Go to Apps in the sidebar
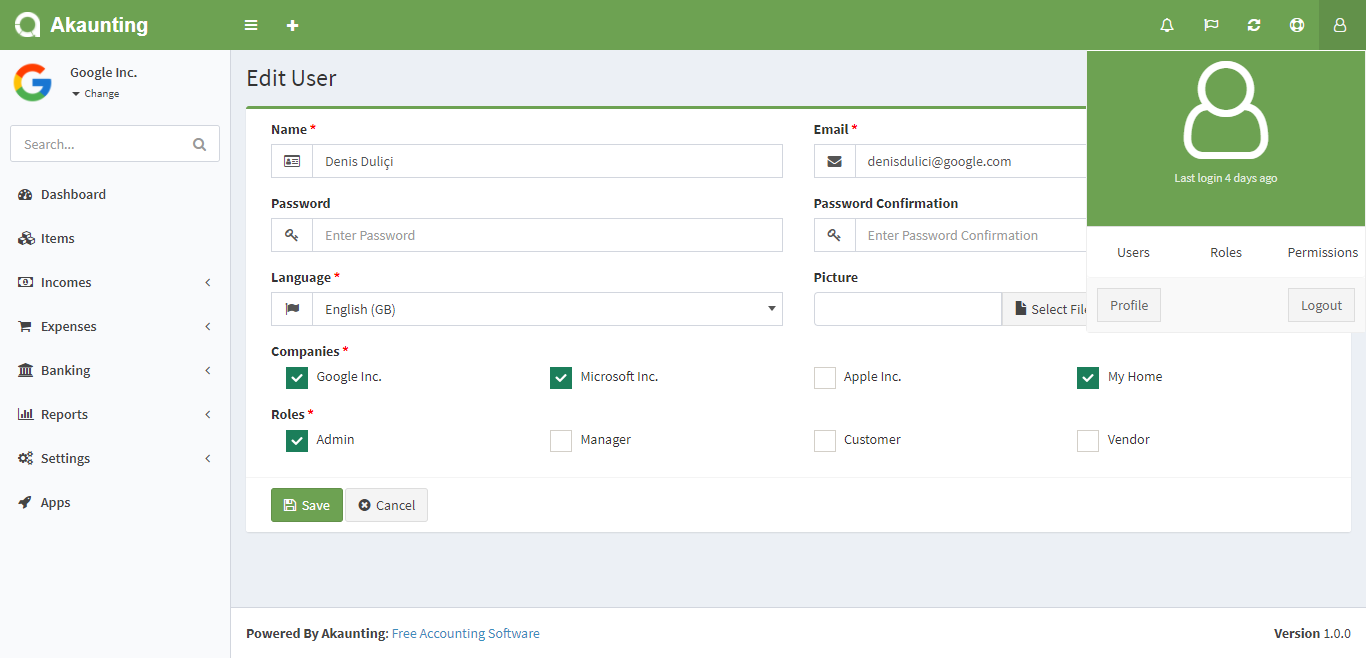Image resolution: width=1366 pixels, height=658 pixels. coord(55,502)
